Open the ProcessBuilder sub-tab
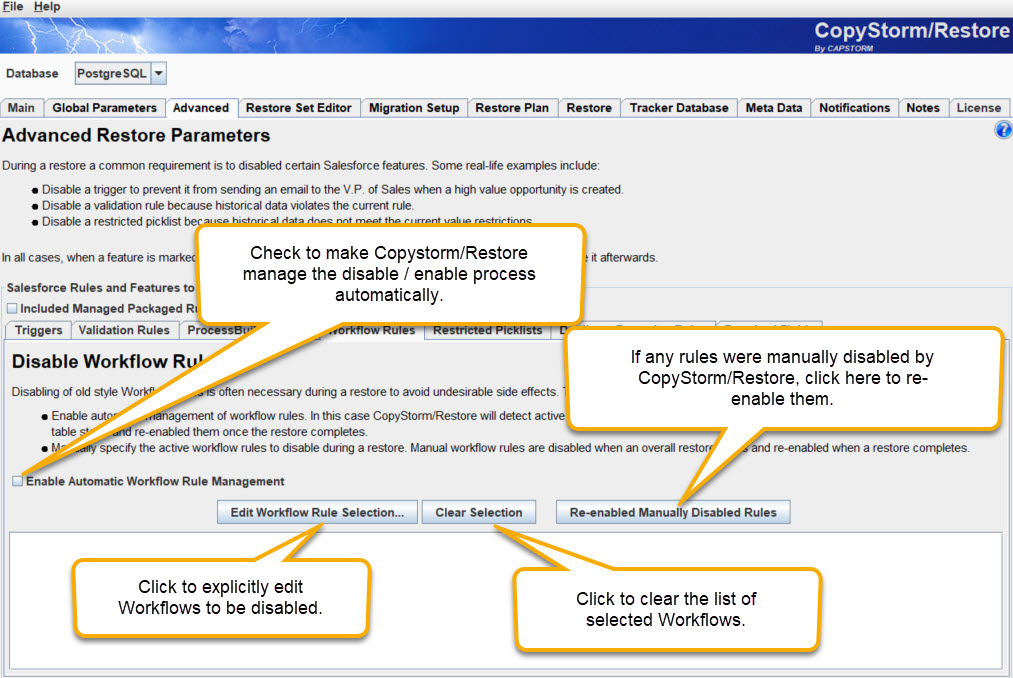The width and height of the screenshot is (1013, 678). click(x=220, y=330)
